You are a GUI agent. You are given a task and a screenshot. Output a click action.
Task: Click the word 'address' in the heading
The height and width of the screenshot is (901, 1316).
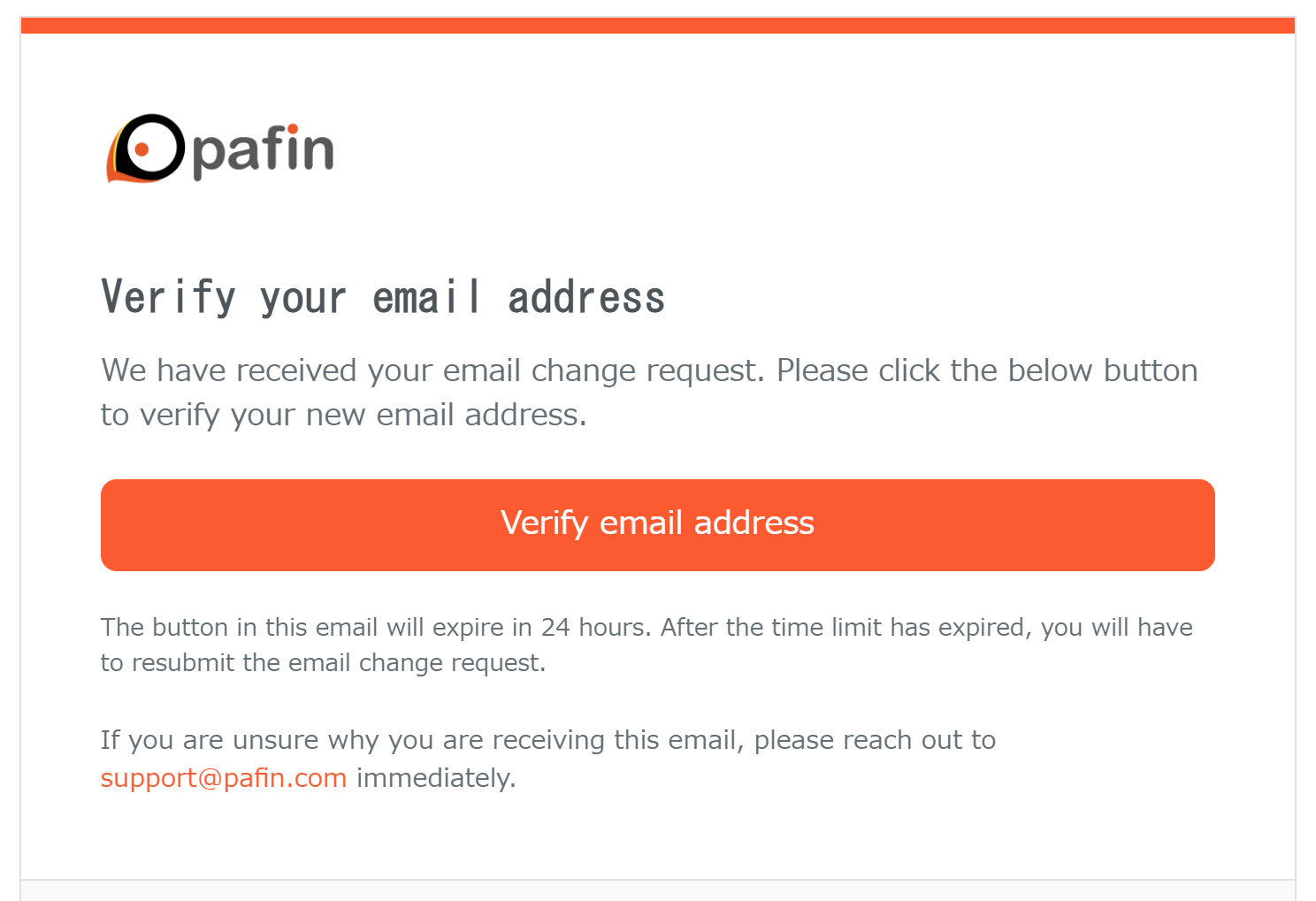[x=586, y=298]
